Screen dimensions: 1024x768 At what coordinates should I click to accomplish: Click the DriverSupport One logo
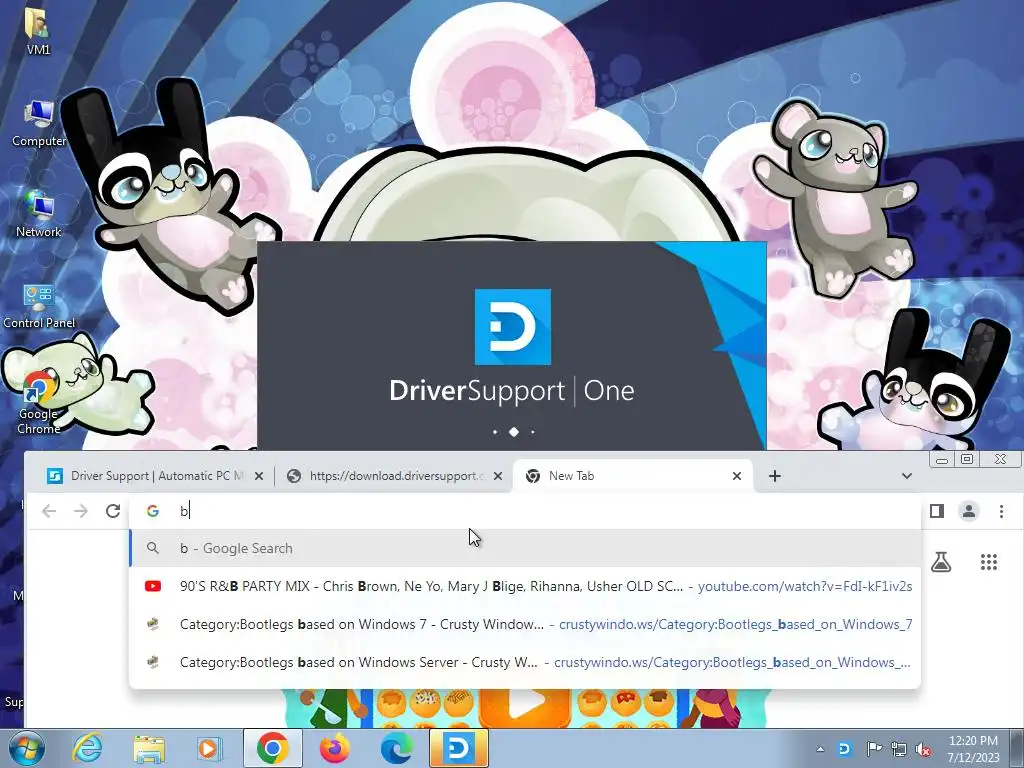click(x=512, y=327)
